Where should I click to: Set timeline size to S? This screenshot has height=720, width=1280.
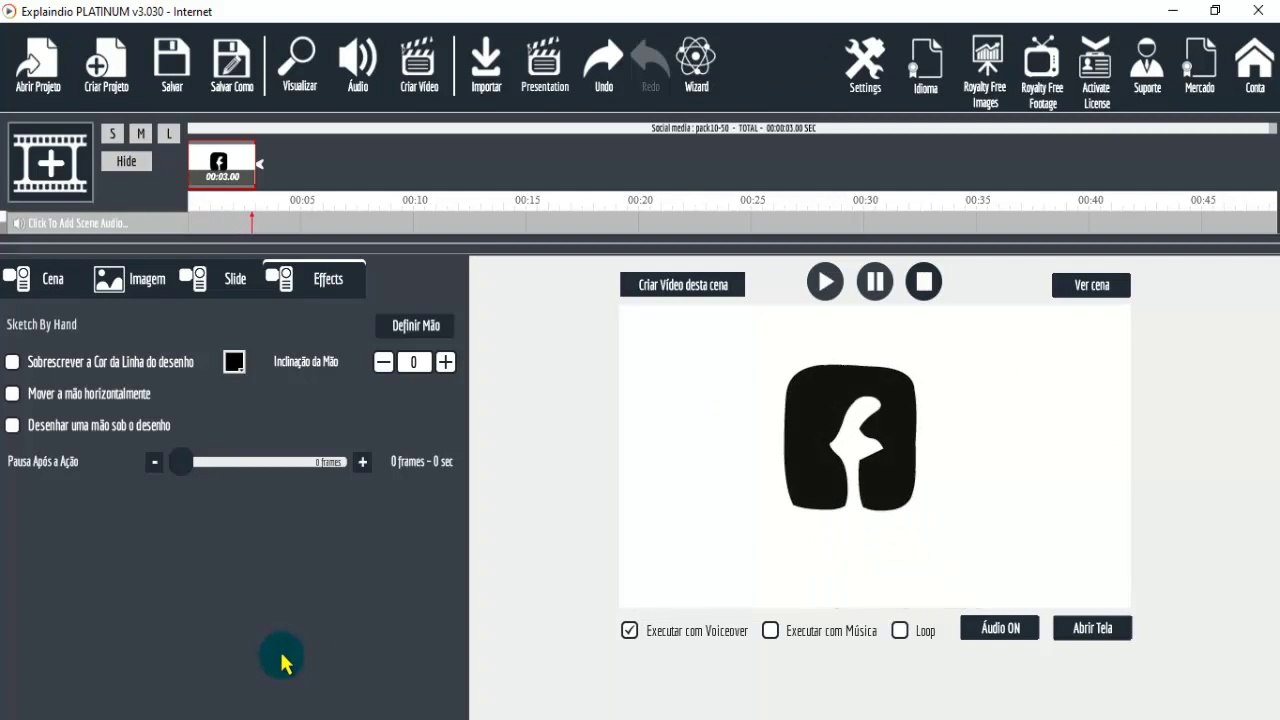point(112,134)
